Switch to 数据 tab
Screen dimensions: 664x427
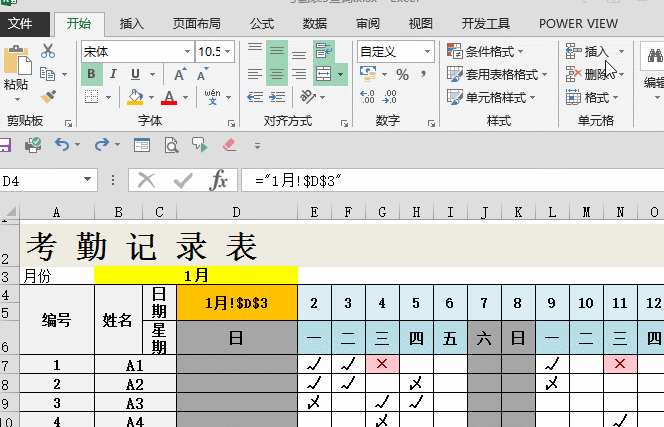pyautogui.click(x=315, y=24)
